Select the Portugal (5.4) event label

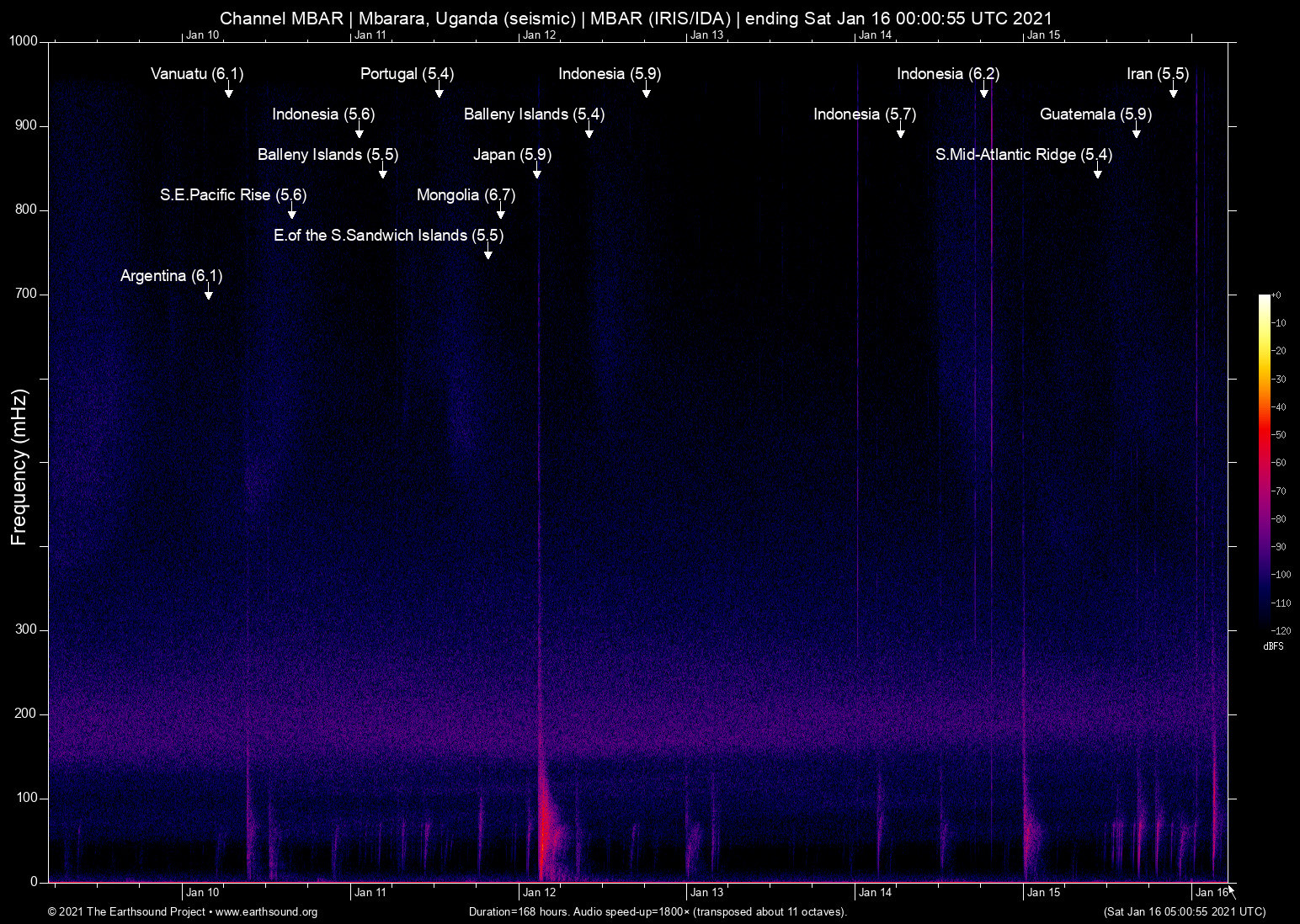(407, 74)
